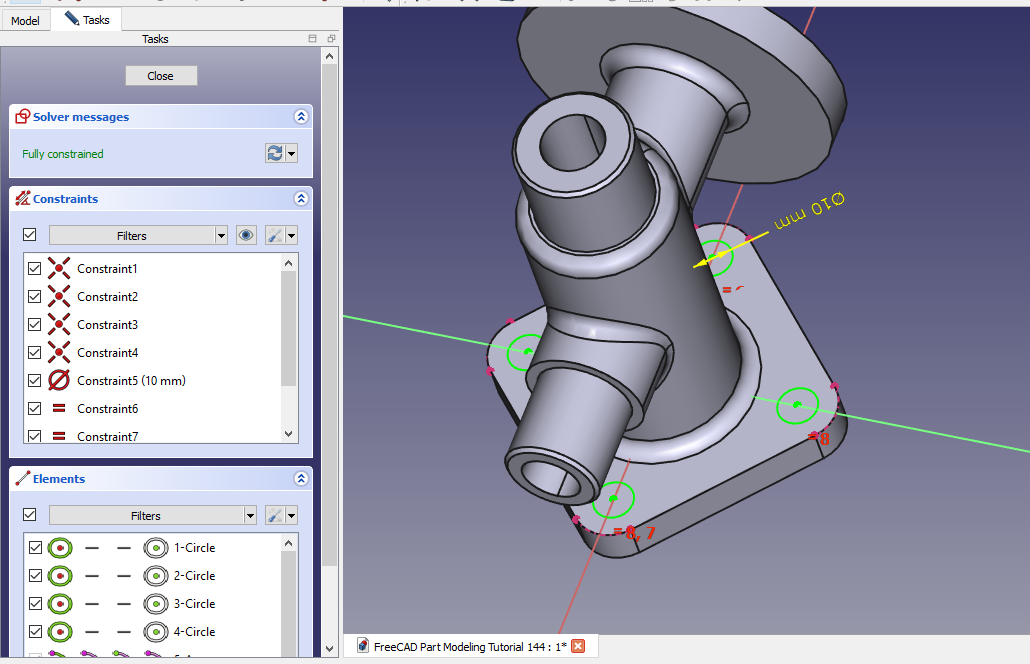Click the Constraint1 coincident icon

tap(59, 268)
